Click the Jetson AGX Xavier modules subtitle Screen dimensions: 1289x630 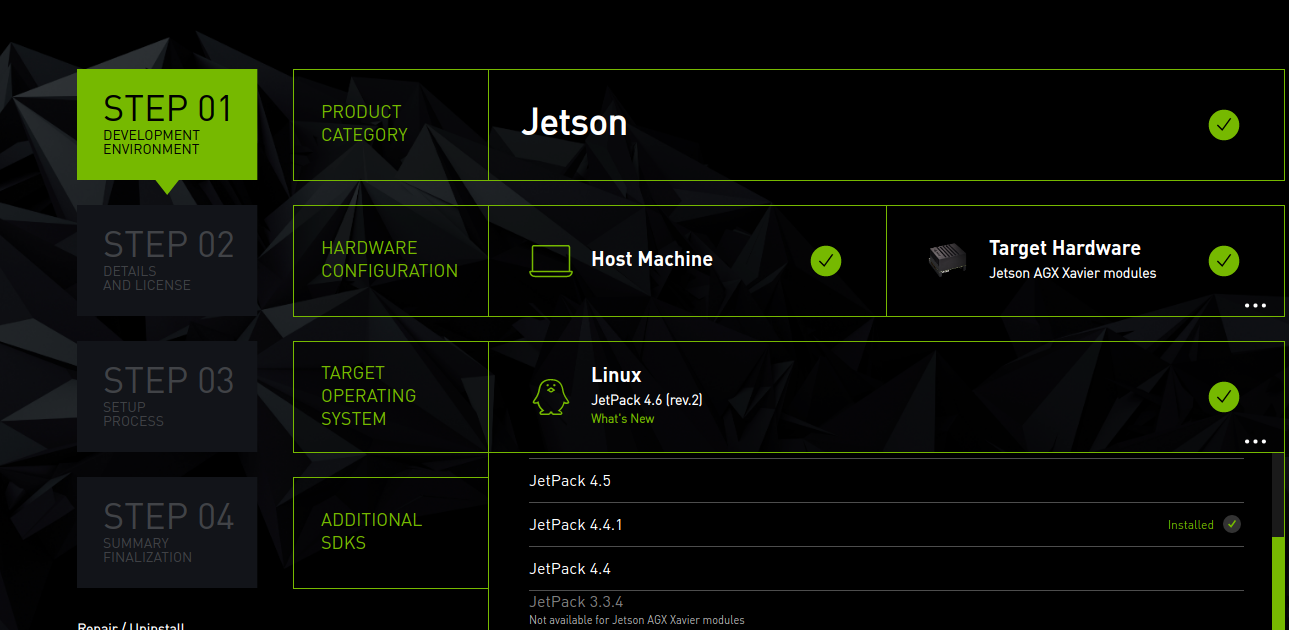pyautogui.click(x=1072, y=273)
